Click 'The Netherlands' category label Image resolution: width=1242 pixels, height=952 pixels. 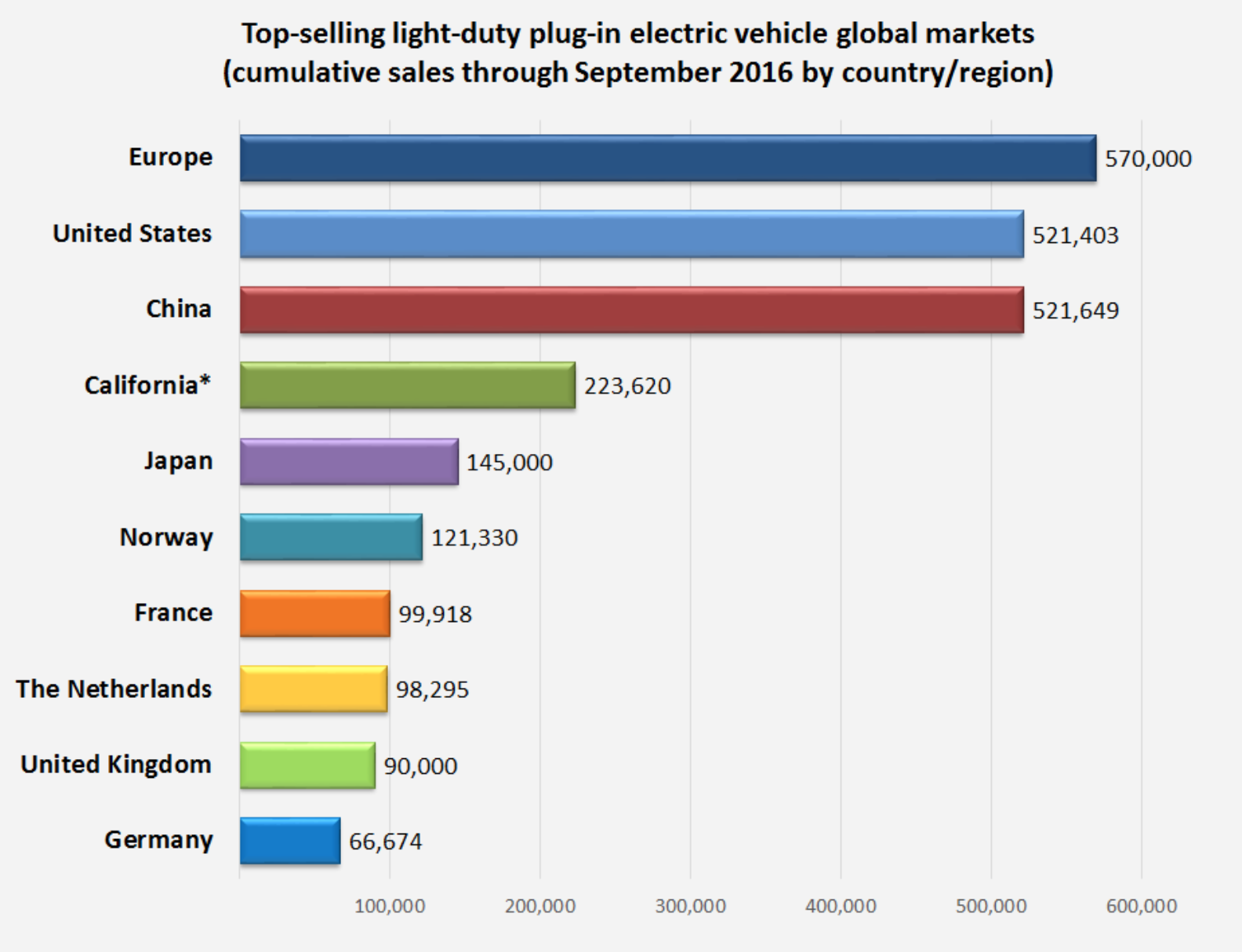tap(114, 689)
